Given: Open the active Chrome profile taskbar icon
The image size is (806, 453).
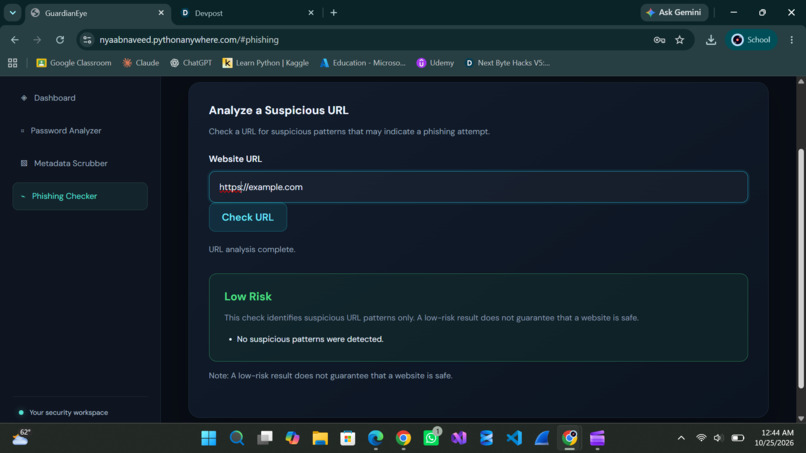Looking at the screenshot, I should tap(570, 438).
